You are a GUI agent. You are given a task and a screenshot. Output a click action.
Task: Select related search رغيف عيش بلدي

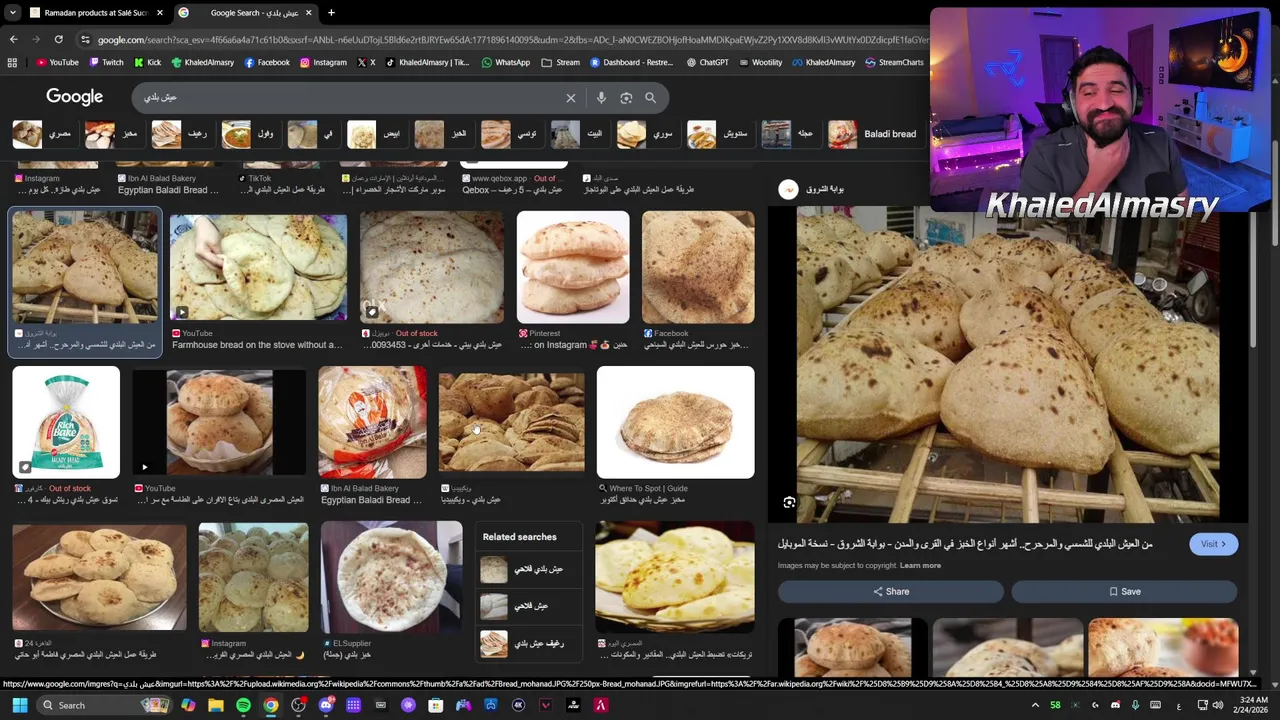tap(529, 644)
